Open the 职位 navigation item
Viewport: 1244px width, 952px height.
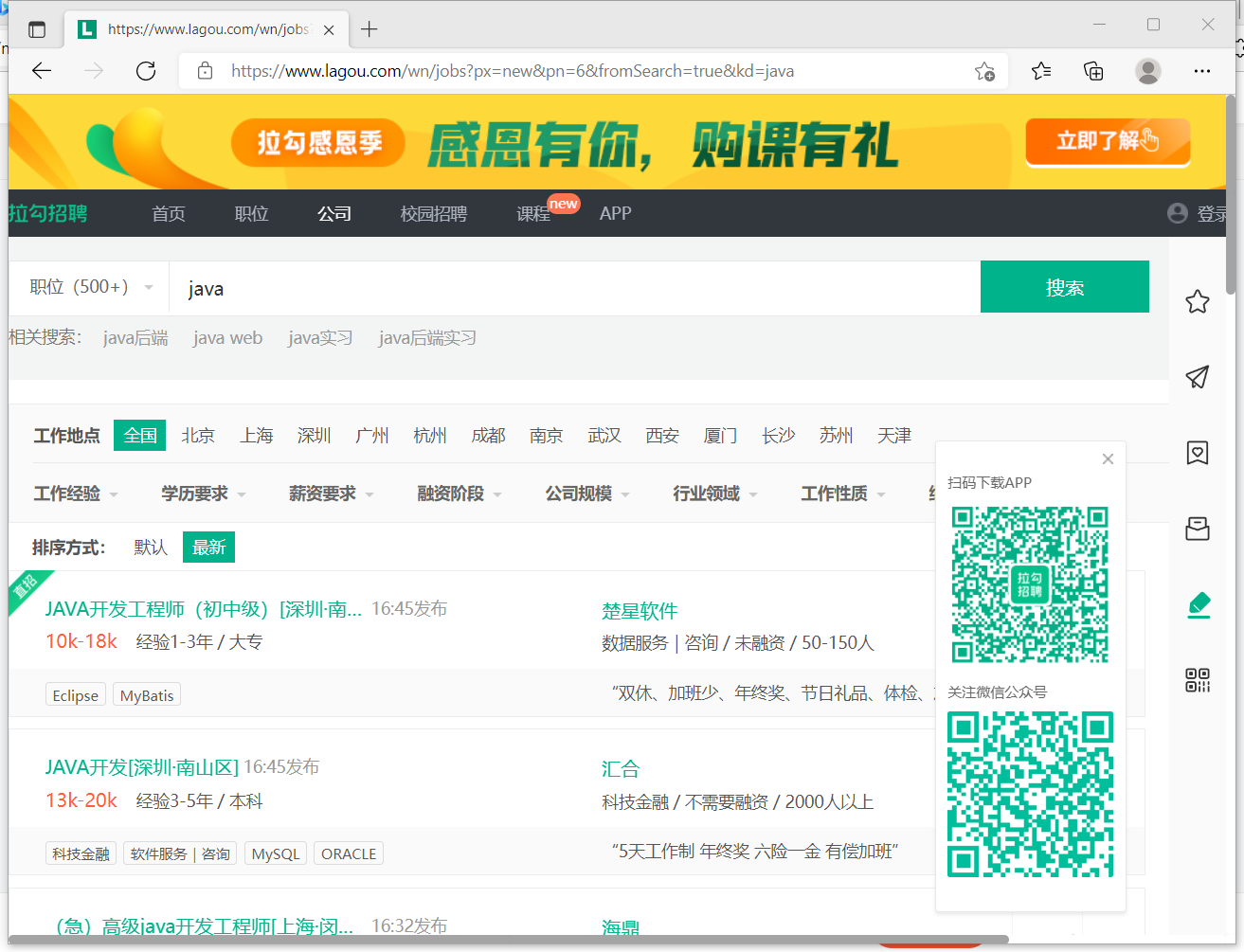[x=252, y=214]
